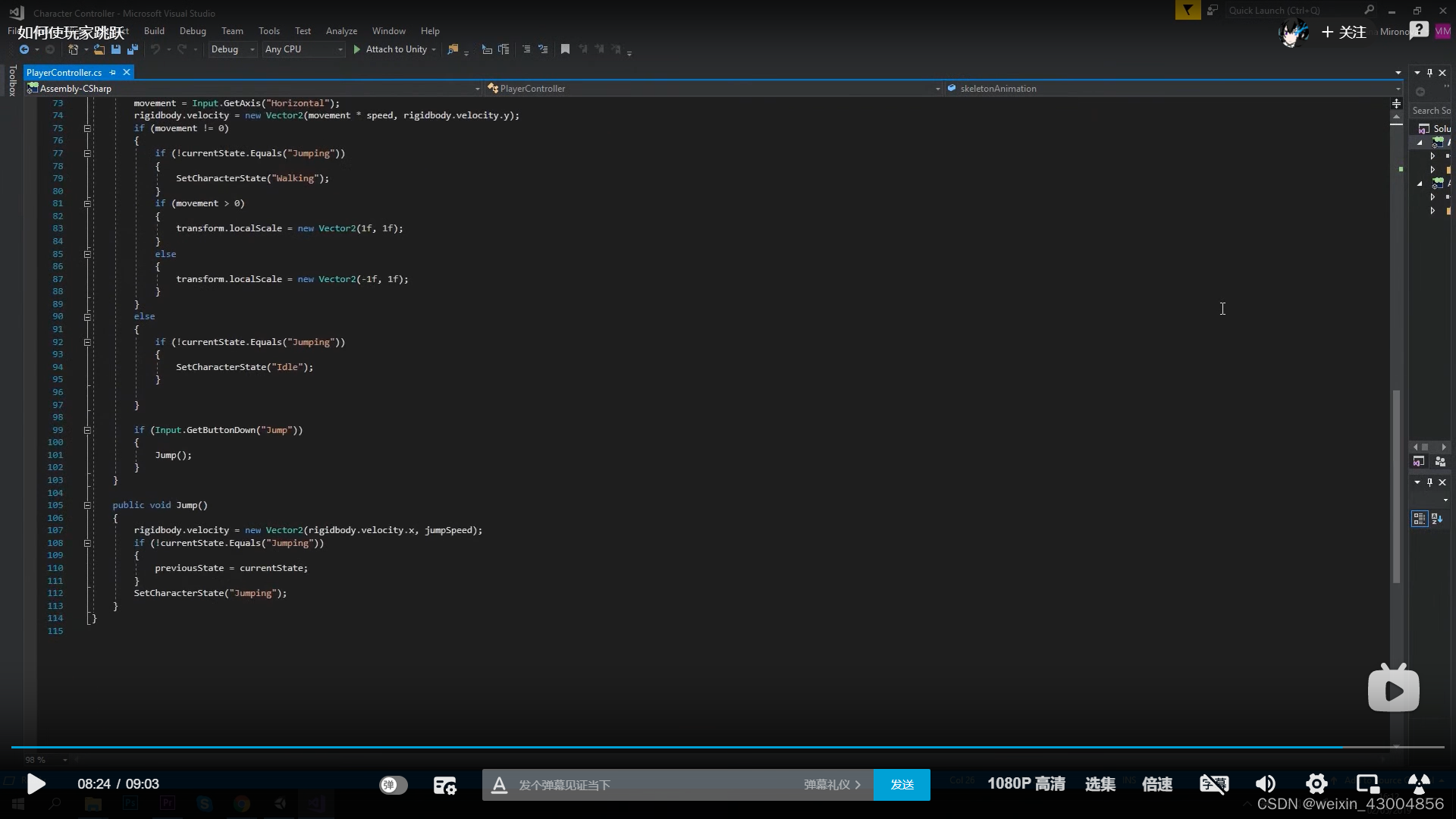Click in the Solution Explorer search box

1430,111
